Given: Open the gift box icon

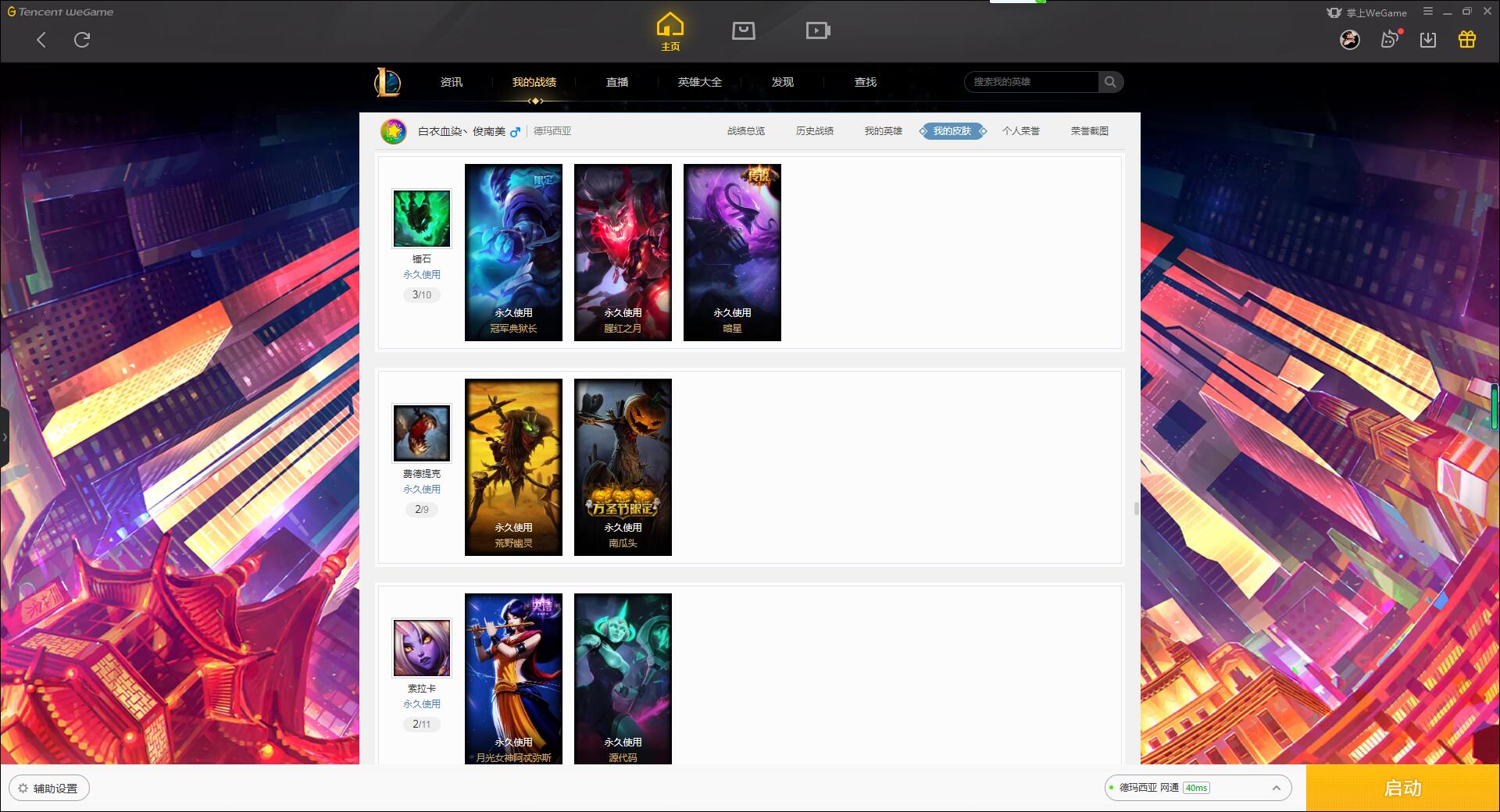Looking at the screenshot, I should [x=1467, y=39].
